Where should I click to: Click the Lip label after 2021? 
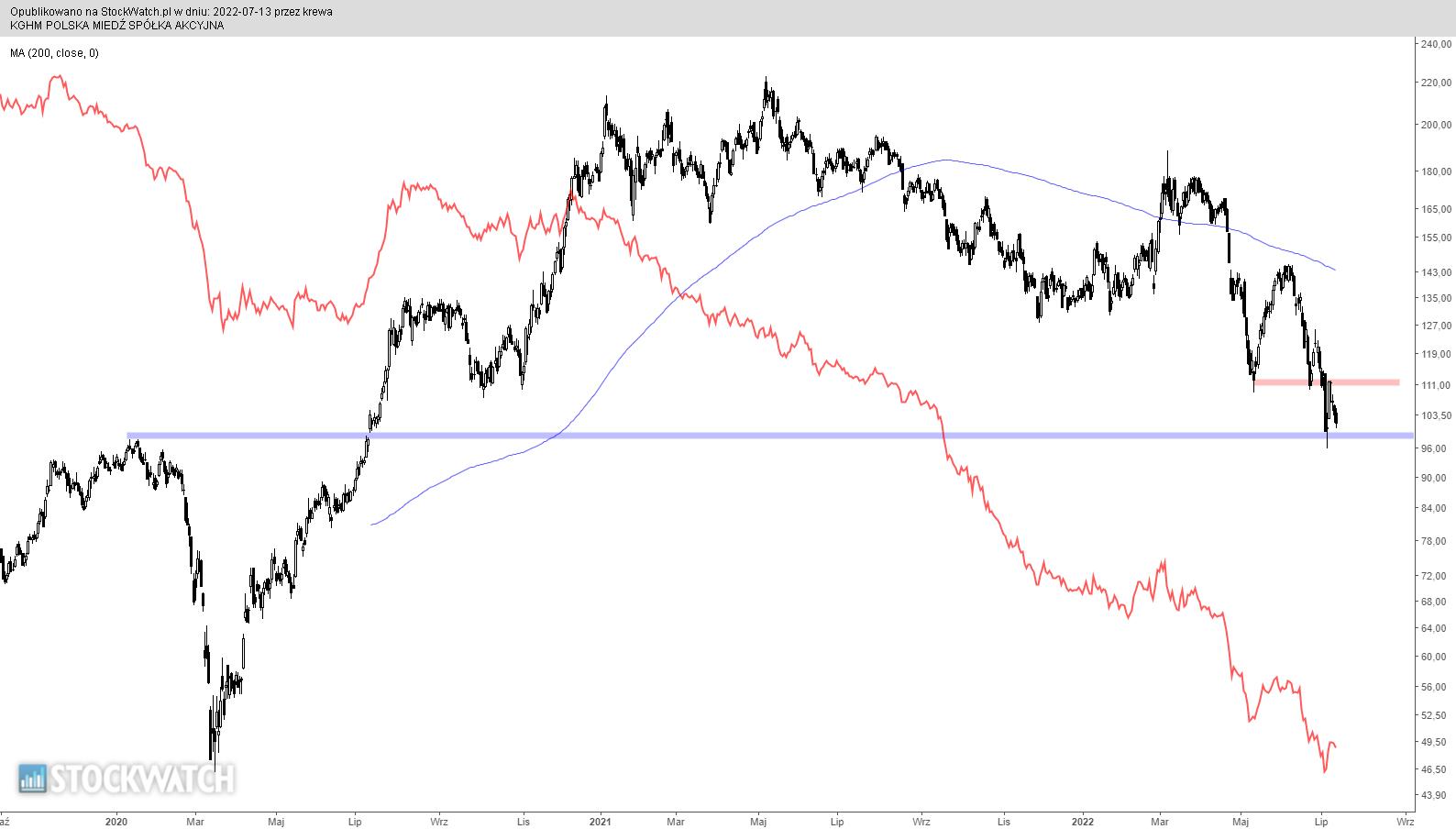point(837,822)
